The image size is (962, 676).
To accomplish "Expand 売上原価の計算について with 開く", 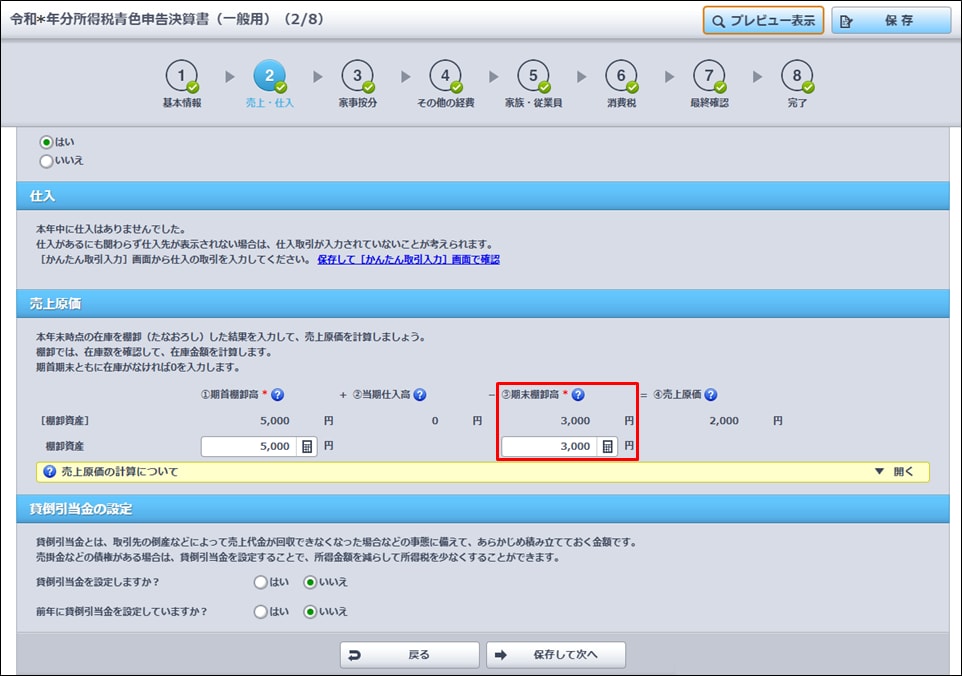I will click(x=894, y=472).
